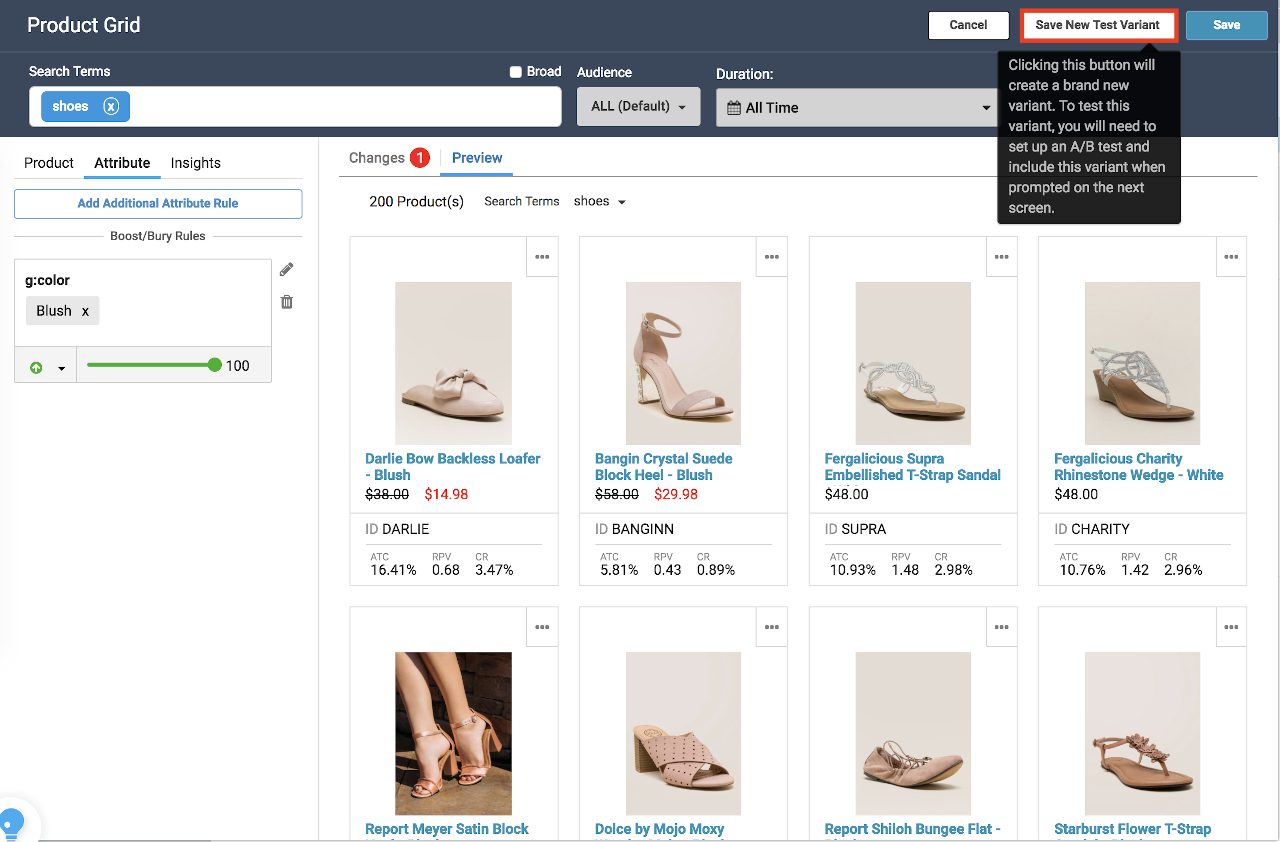Click the calendar icon in Duration field
Viewport: 1280px width, 842px height.
point(734,108)
